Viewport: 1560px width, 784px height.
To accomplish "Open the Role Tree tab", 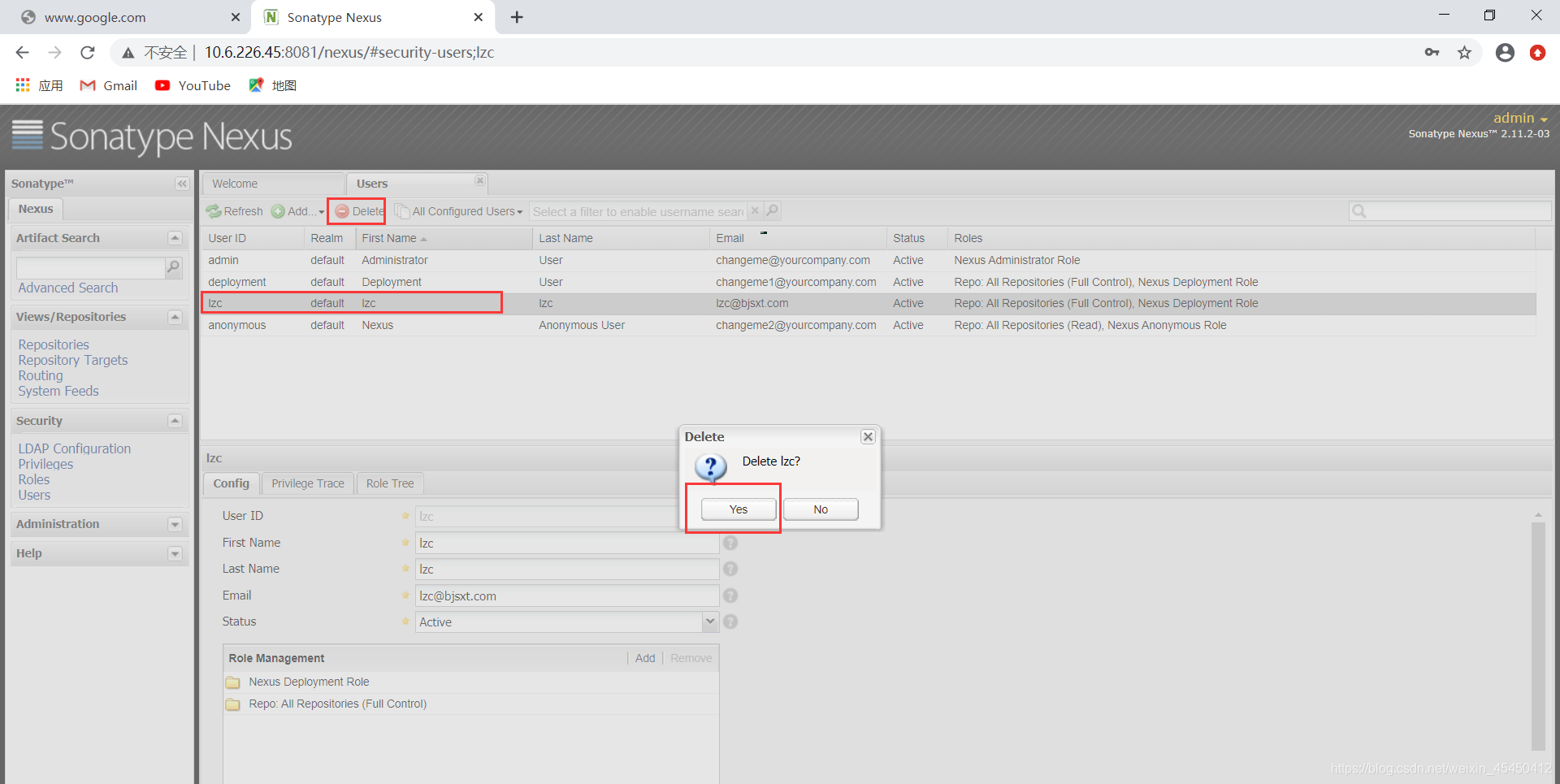I will coord(390,483).
